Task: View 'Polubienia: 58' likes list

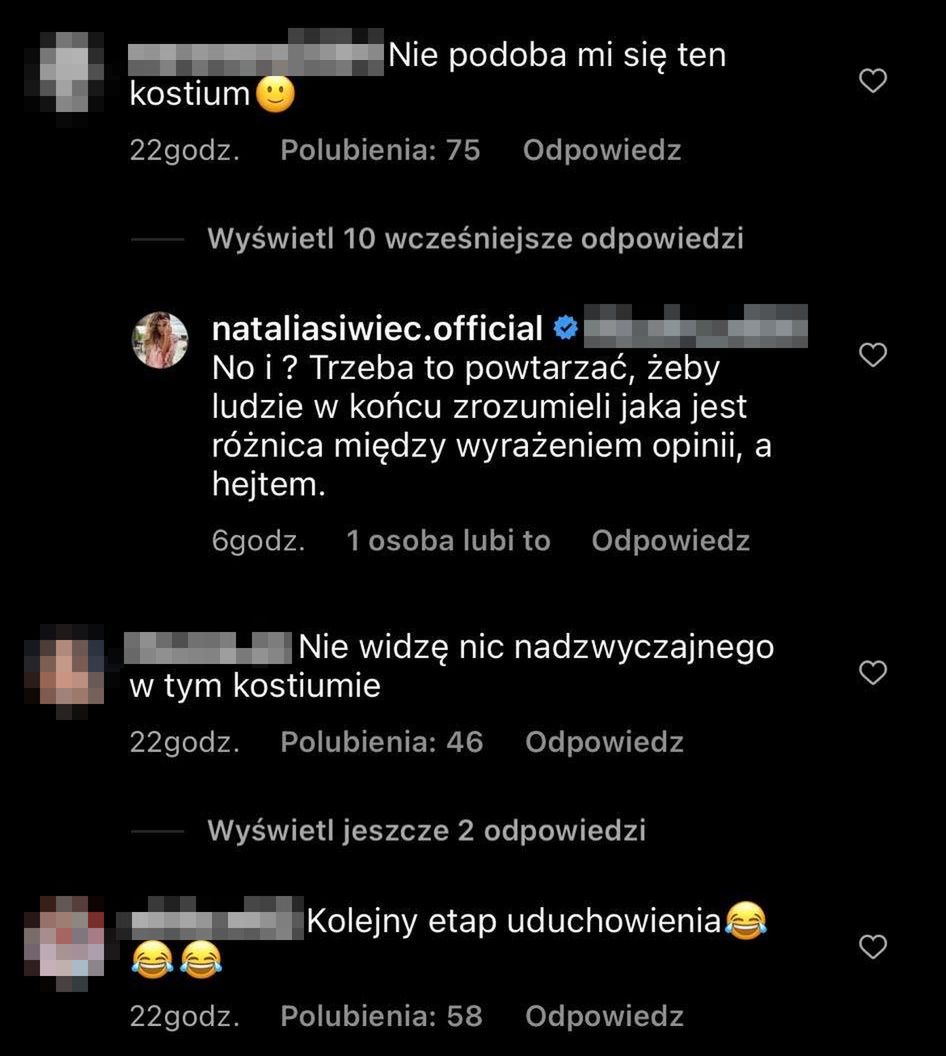Action: tap(382, 1016)
